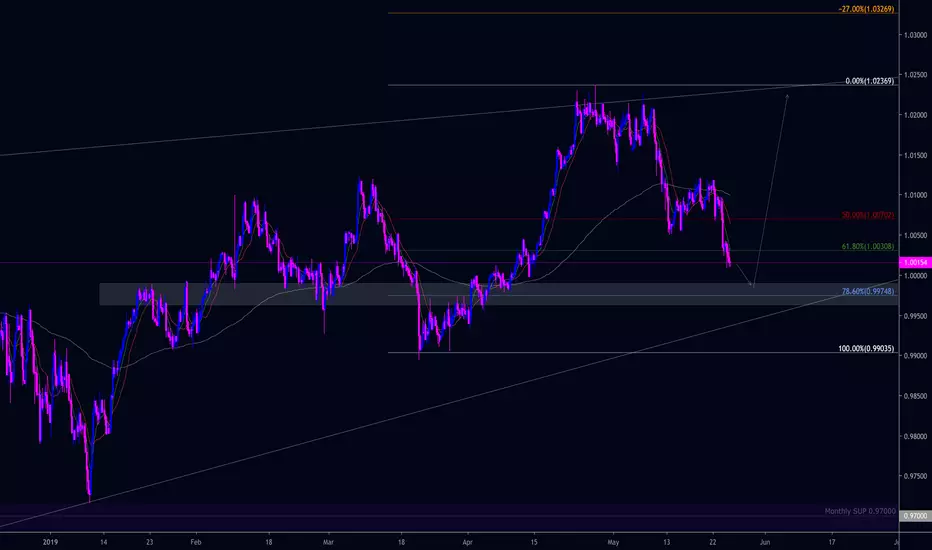The height and width of the screenshot is (550, 932).
Task: Click the 17 date label on time axis
Action: [832, 542]
